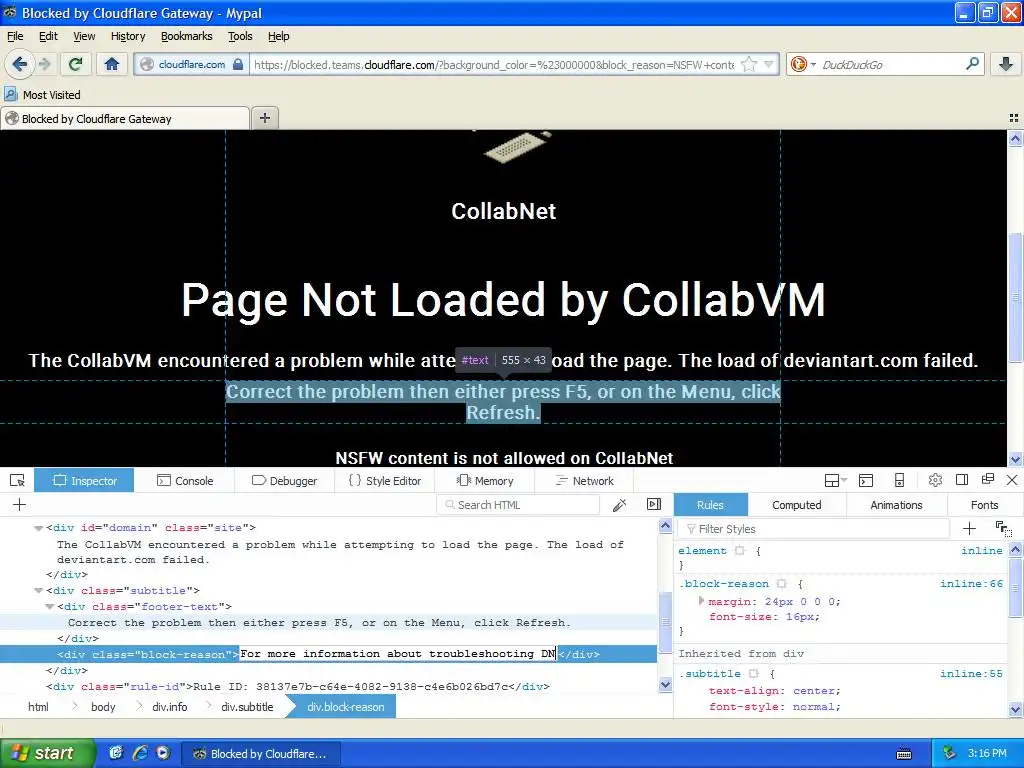
Task: Open a new browser tab
Action: (x=264, y=118)
